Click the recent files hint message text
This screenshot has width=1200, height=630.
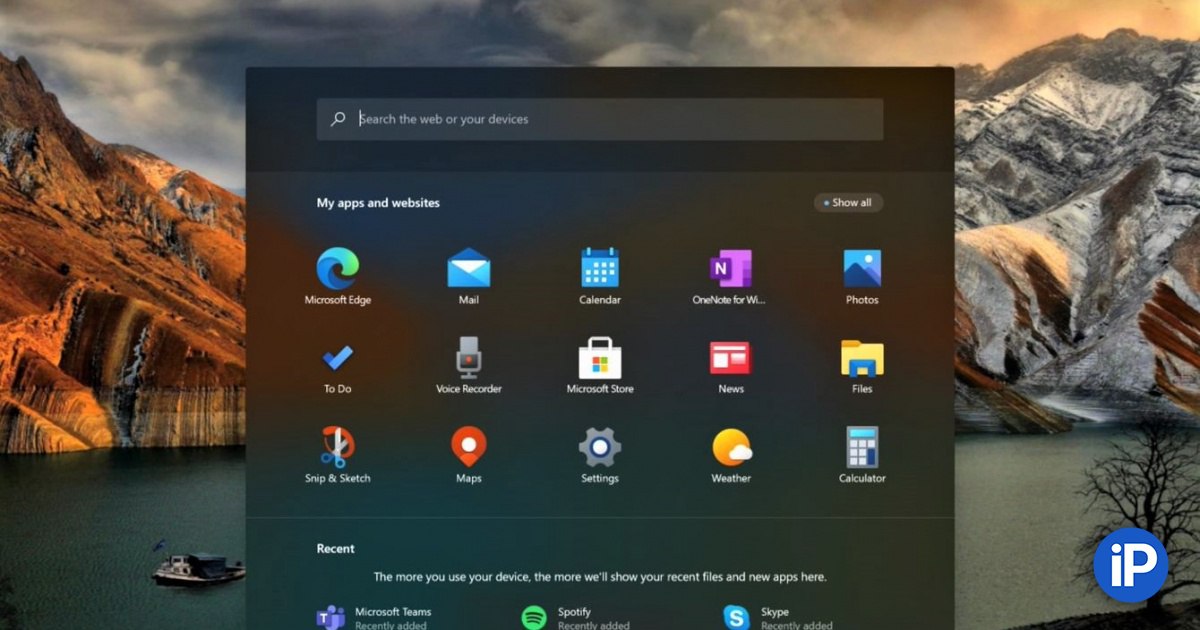click(x=600, y=577)
